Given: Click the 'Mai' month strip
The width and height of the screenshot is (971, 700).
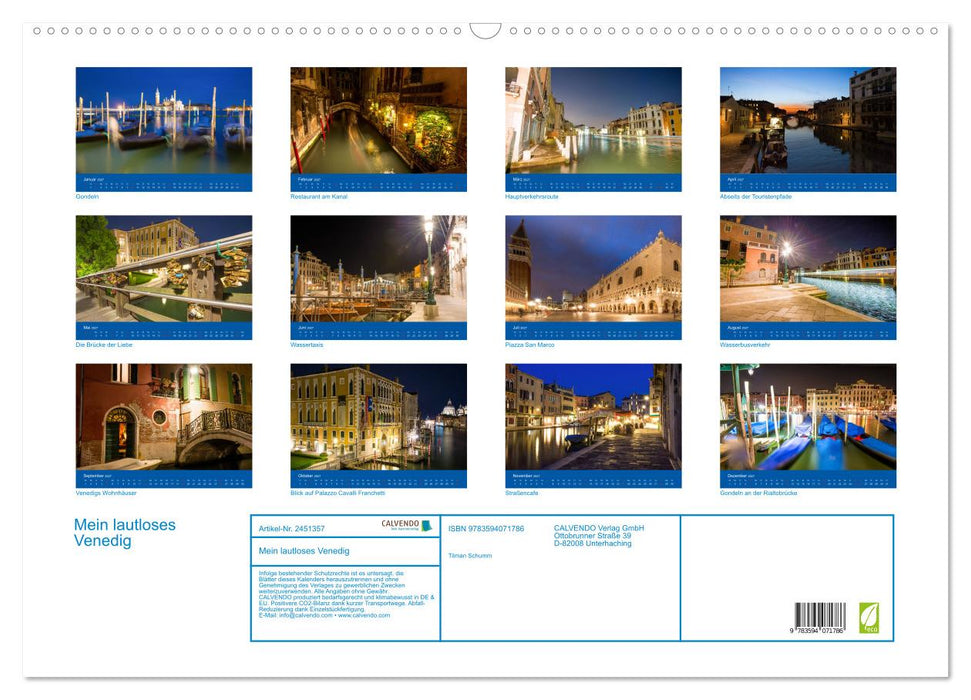Looking at the screenshot, I should pyautogui.click(x=164, y=331).
